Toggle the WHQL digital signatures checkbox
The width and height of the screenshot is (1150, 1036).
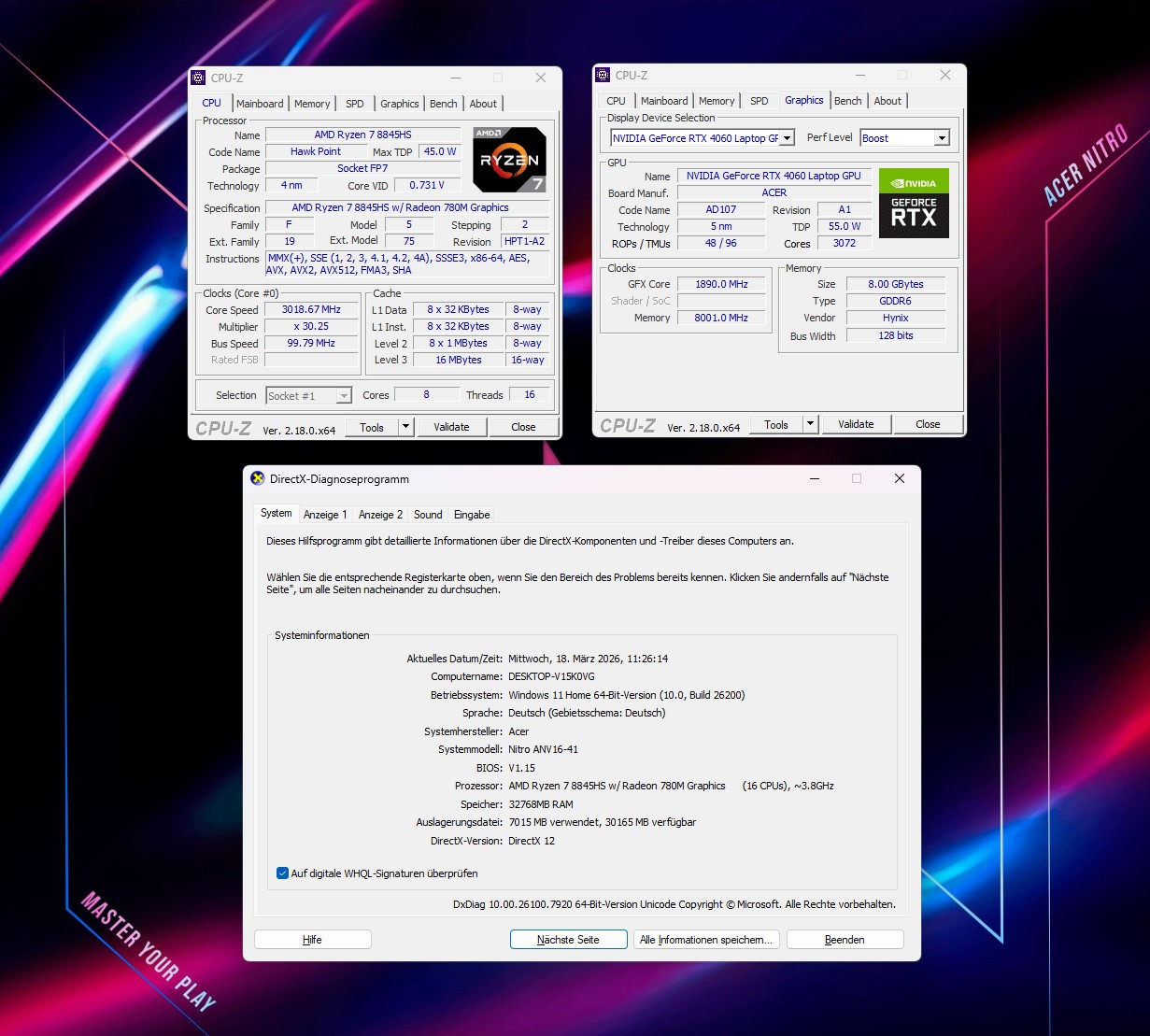point(282,873)
